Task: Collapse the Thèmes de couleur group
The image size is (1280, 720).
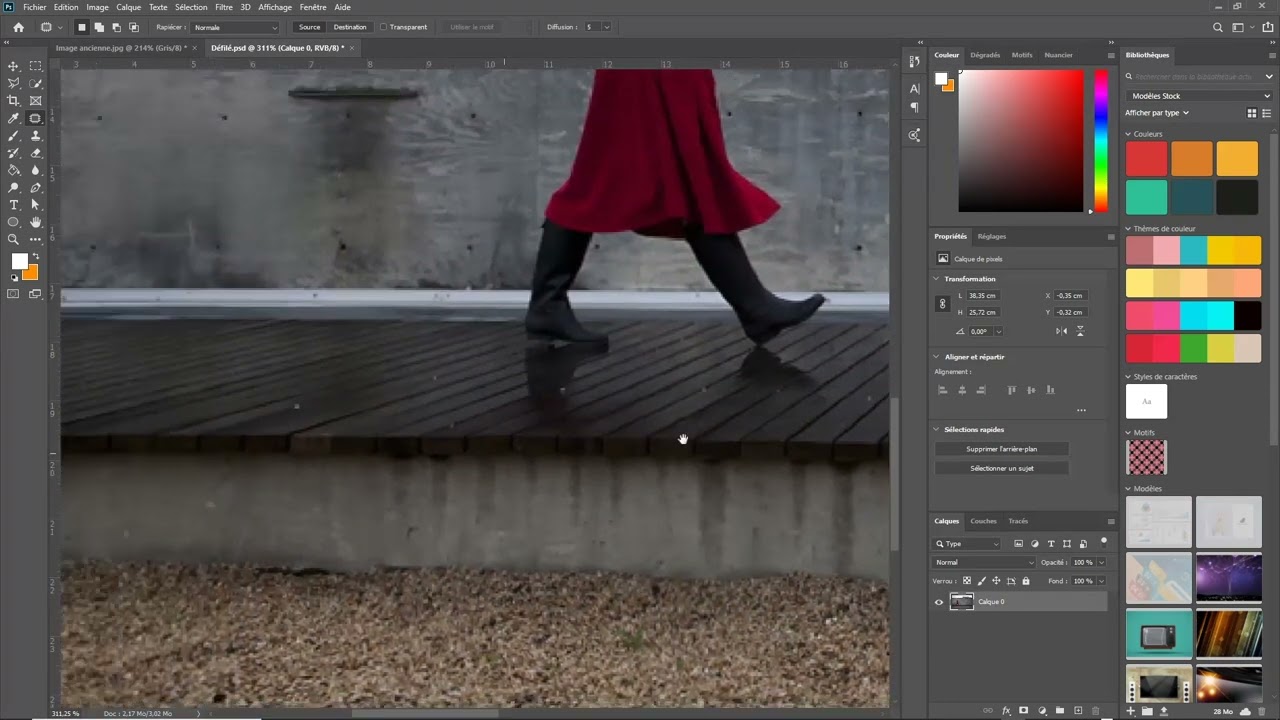Action: point(1129,229)
